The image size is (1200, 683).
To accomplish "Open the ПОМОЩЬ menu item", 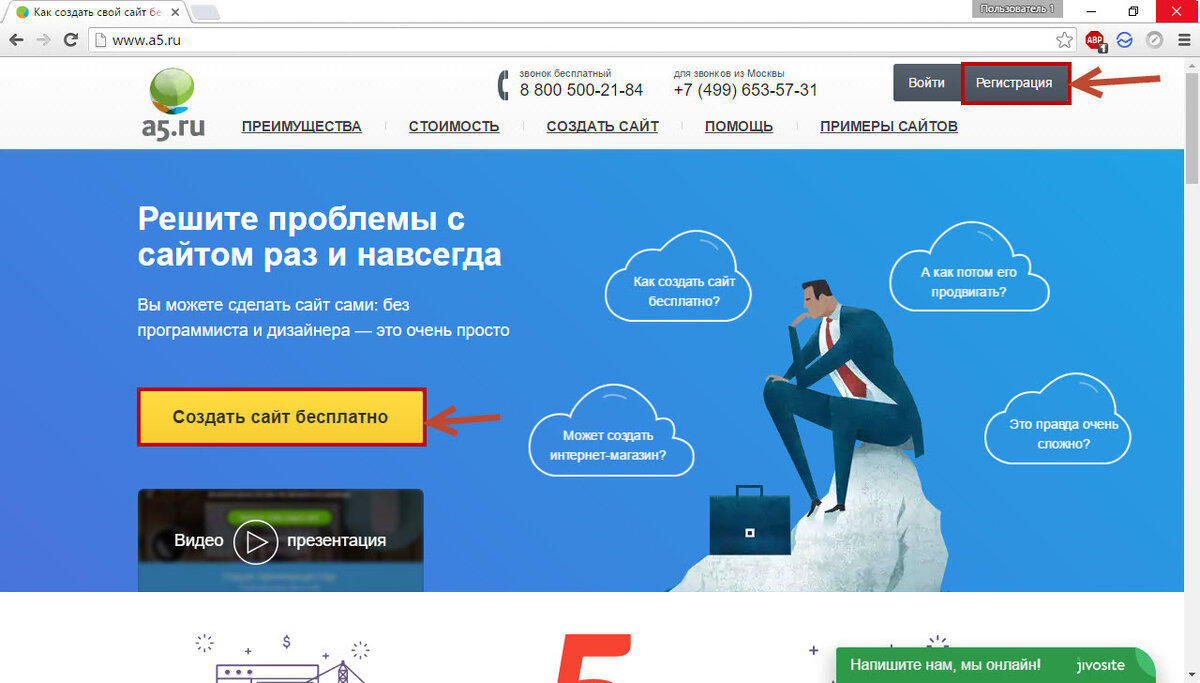I will (x=739, y=126).
